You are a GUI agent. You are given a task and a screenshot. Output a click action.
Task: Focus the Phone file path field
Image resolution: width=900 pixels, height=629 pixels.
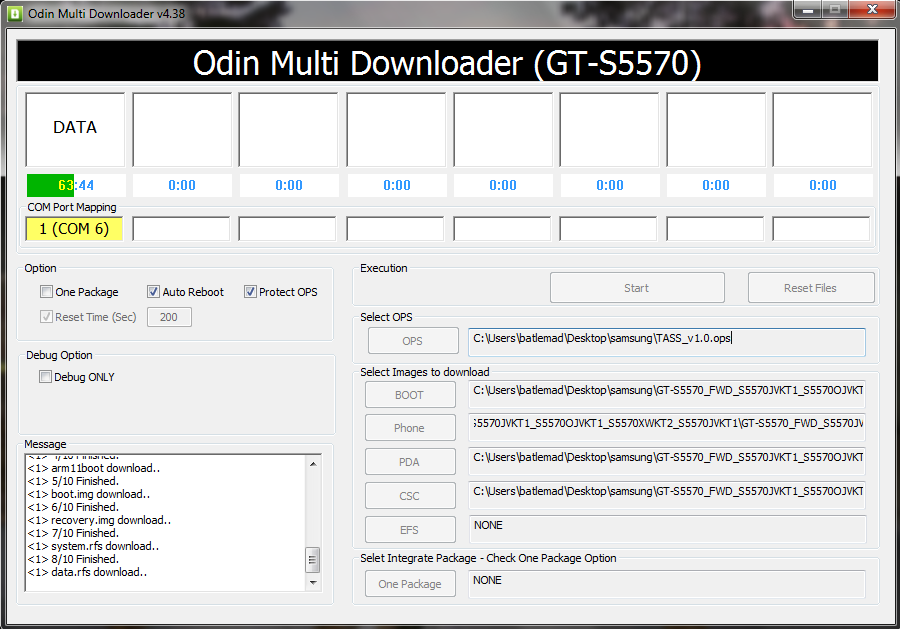(666, 427)
